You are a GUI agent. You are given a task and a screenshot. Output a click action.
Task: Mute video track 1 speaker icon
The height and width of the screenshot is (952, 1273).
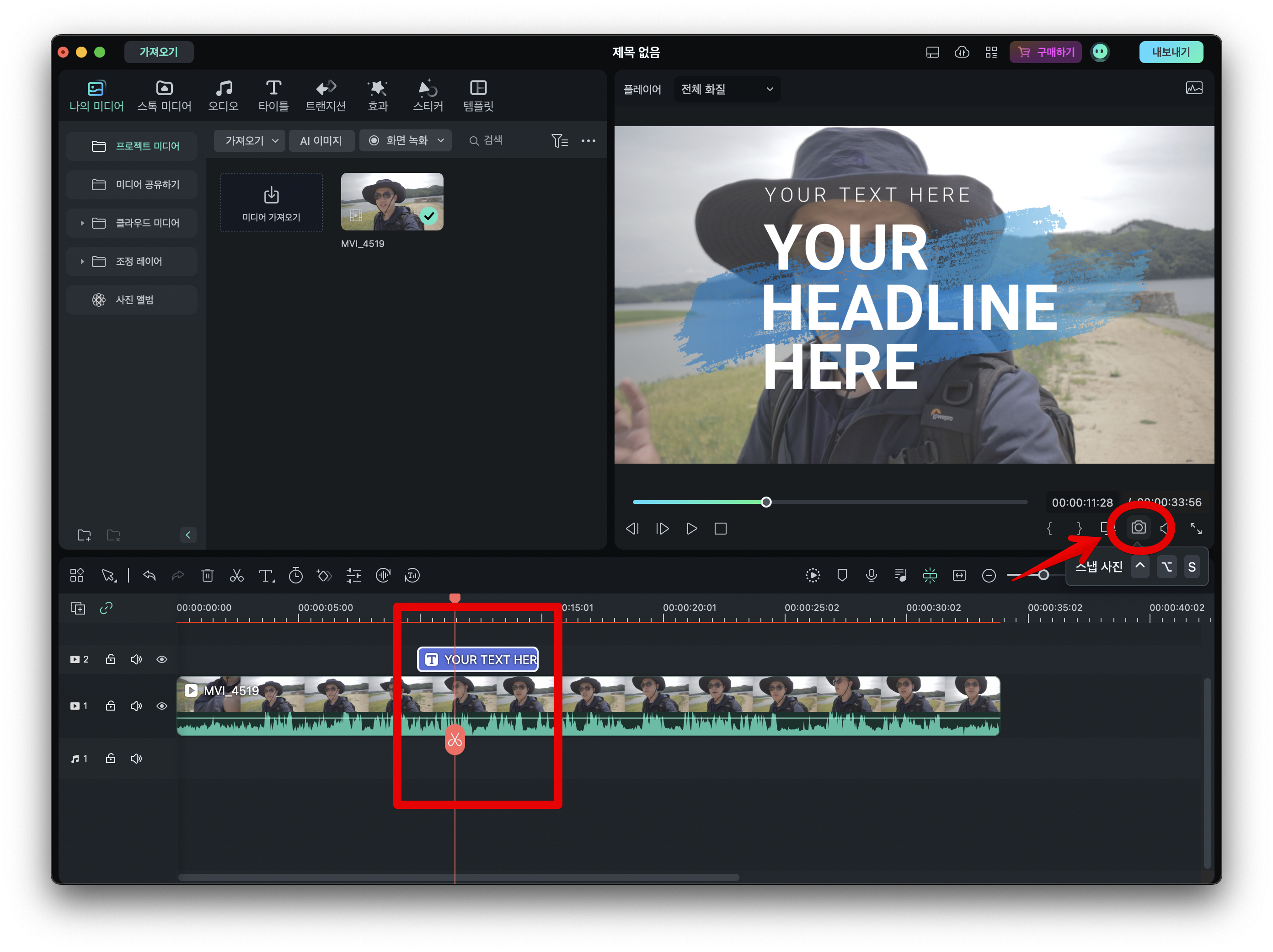pyautogui.click(x=136, y=706)
